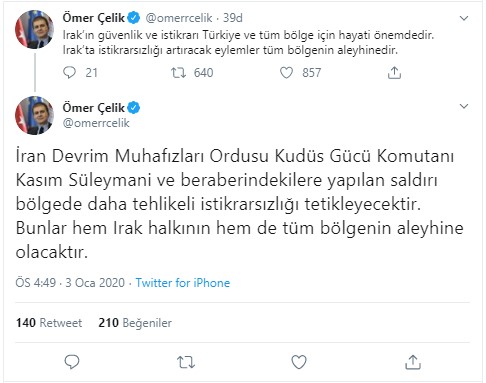View the 210 Beğeniler list
This screenshot has height=383, width=486.
coord(135,323)
